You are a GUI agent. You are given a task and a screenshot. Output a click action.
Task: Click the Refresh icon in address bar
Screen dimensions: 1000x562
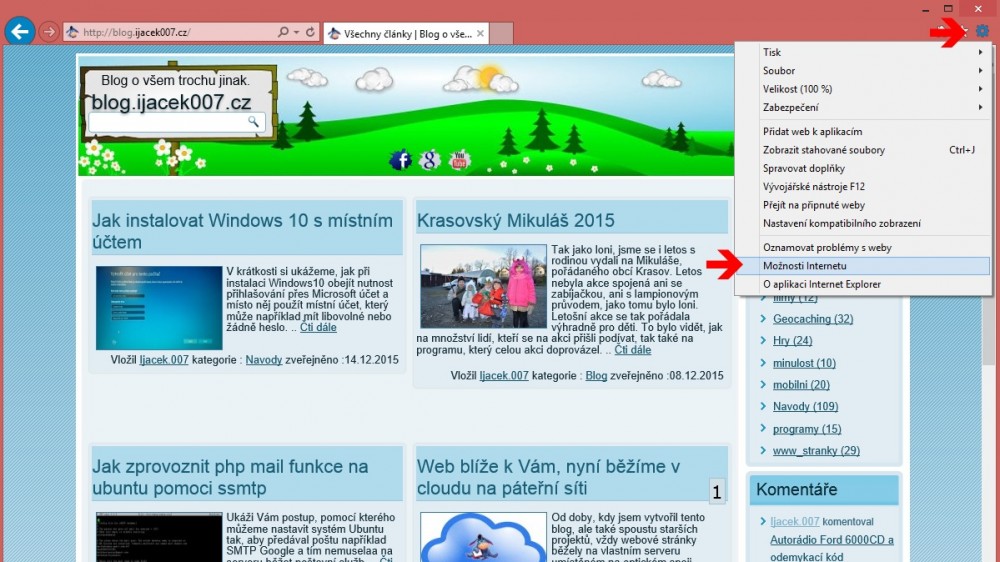pos(310,32)
